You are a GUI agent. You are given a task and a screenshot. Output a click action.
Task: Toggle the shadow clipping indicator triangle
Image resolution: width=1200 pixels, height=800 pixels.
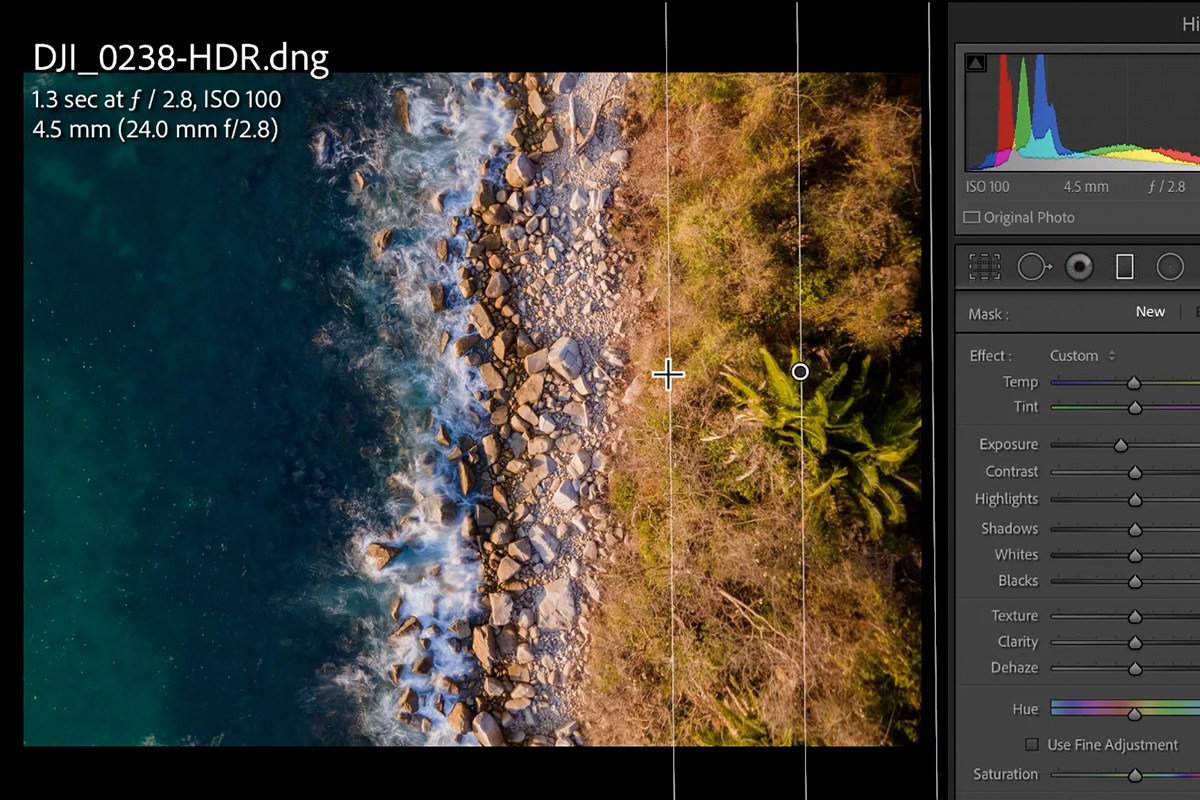pos(976,63)
